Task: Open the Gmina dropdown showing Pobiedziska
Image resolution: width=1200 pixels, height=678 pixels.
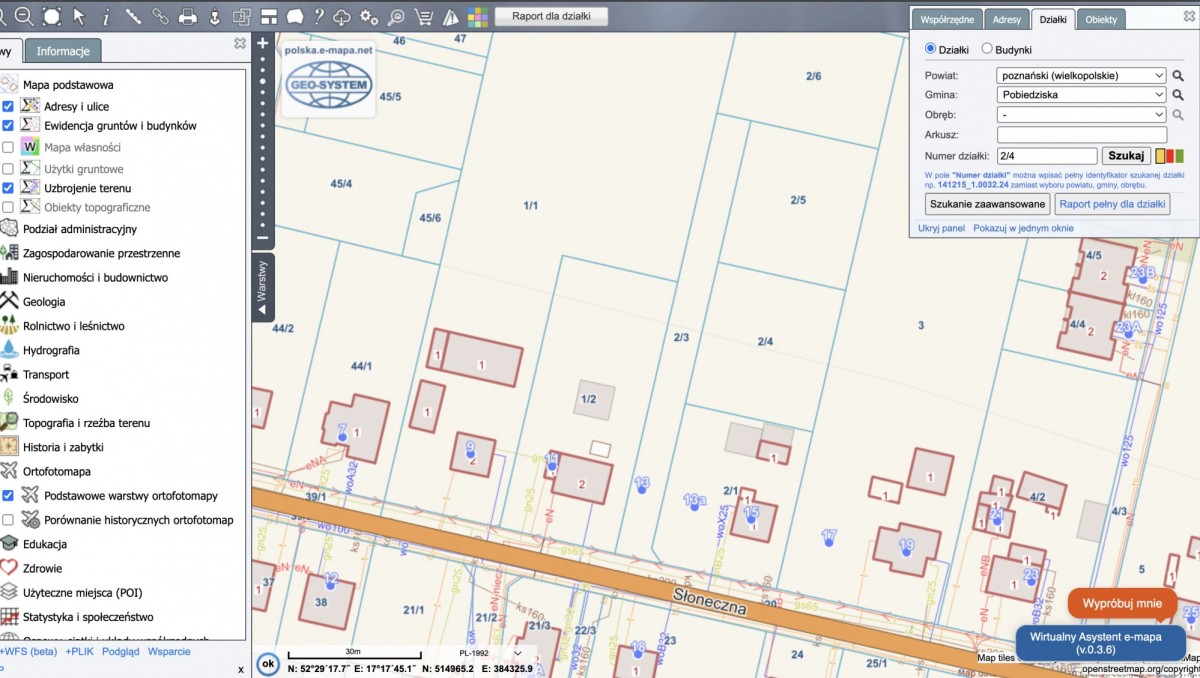Action: tap(1082, 95)
